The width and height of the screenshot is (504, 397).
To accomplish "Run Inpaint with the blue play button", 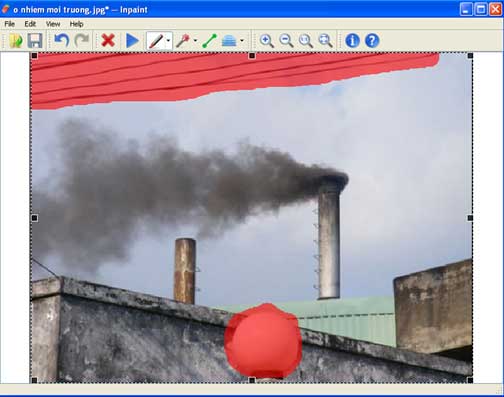I will 132,41.
